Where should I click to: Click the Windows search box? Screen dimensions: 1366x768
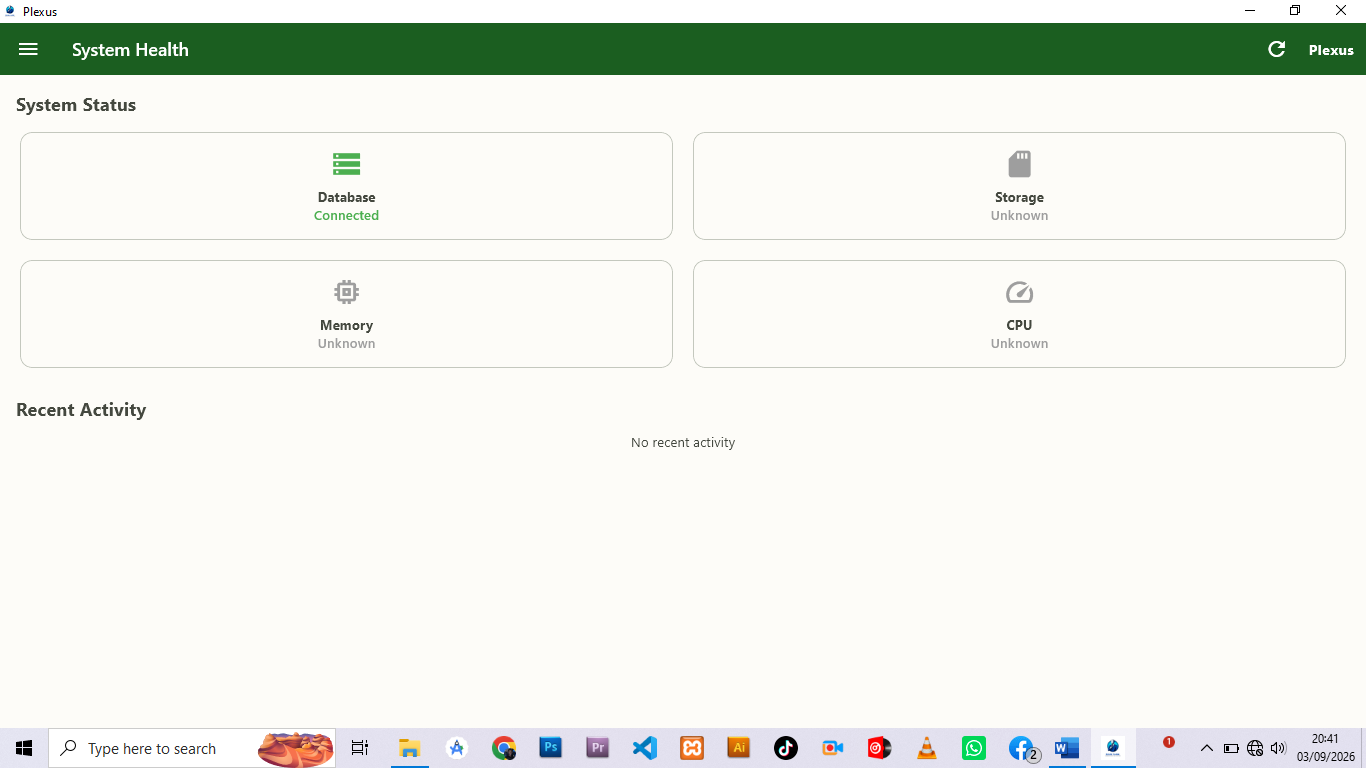(192, 748)
